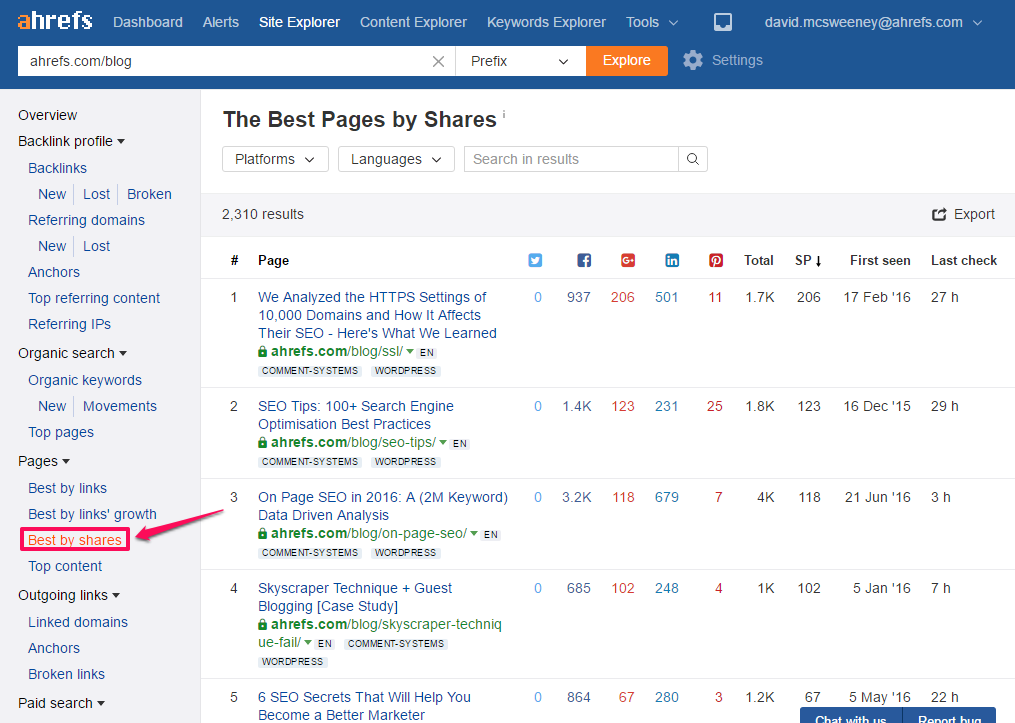Open Alerts in top navigation

[x=221, y=22]
